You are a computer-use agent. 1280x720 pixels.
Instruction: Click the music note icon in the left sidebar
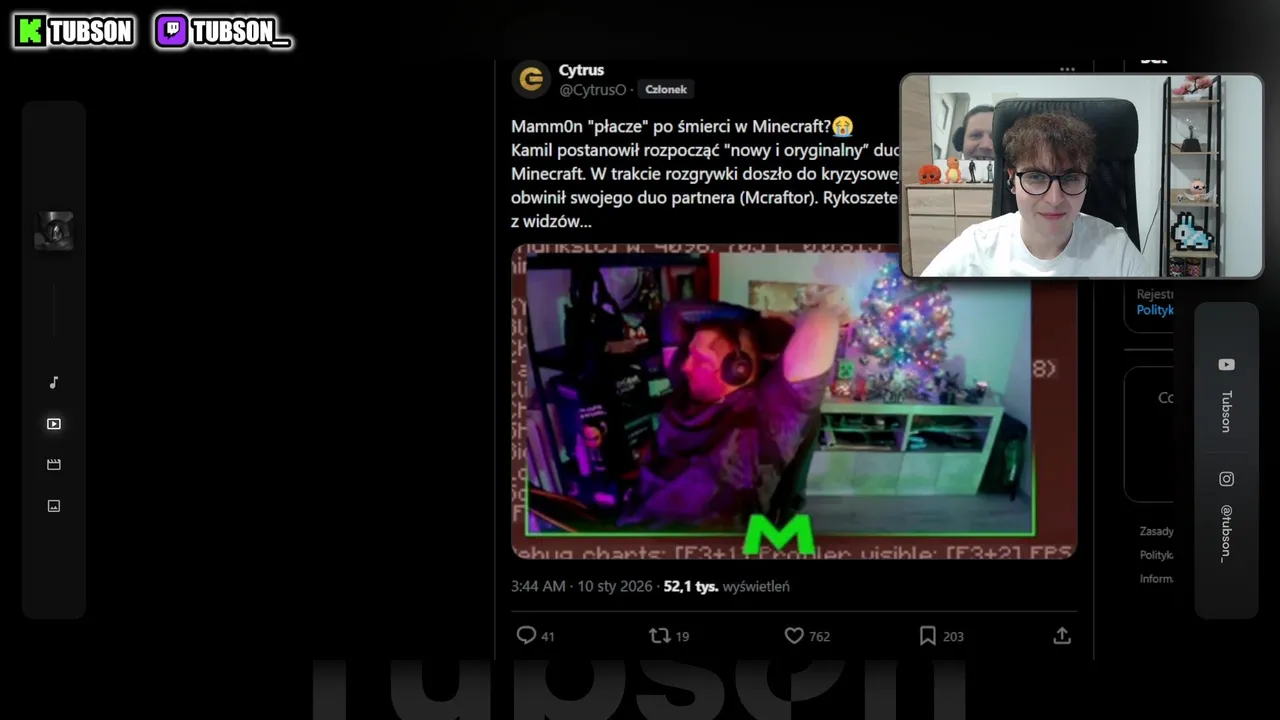(54, 382)
